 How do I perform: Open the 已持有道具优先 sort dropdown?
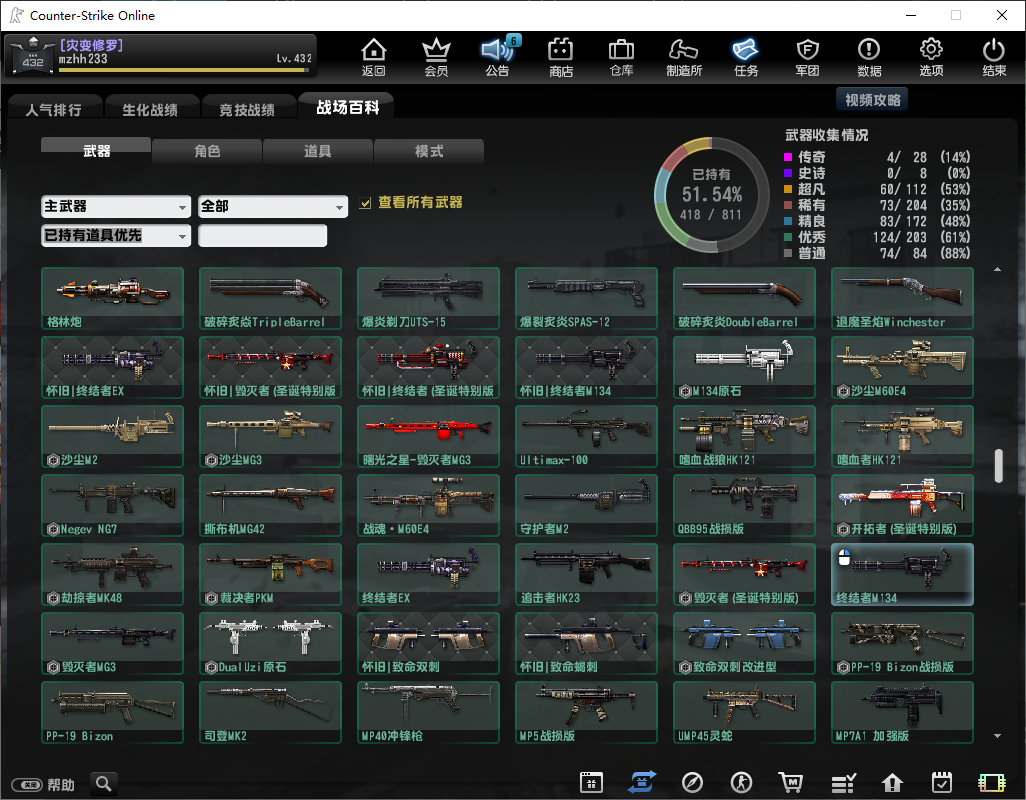116,235
